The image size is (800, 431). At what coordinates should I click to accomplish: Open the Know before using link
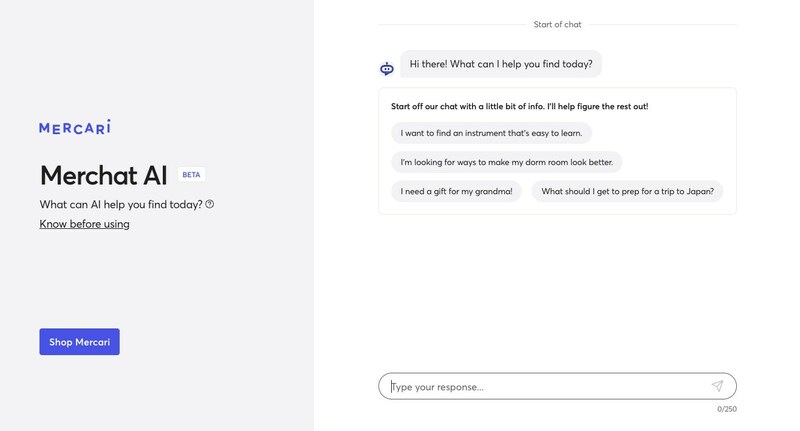coord(84,224)
